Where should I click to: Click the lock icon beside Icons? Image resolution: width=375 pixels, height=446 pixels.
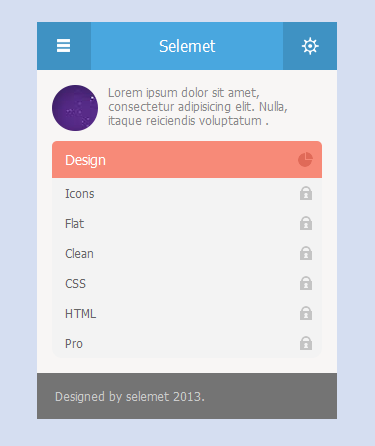point(306,193)
